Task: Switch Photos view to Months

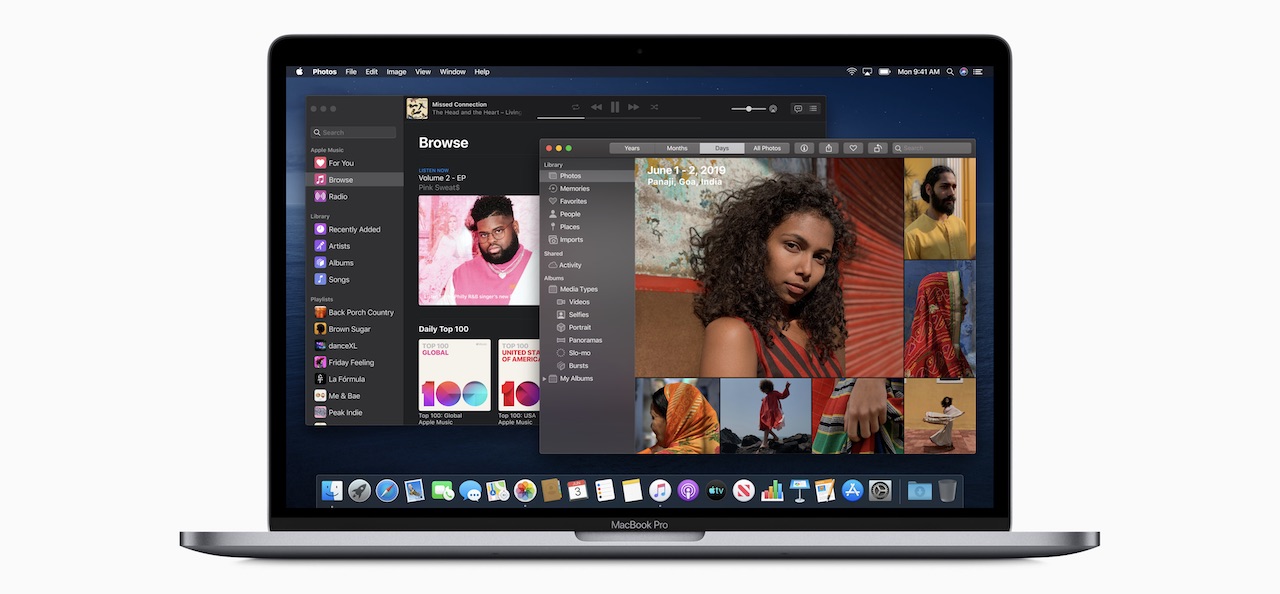Action: point(677,148)
